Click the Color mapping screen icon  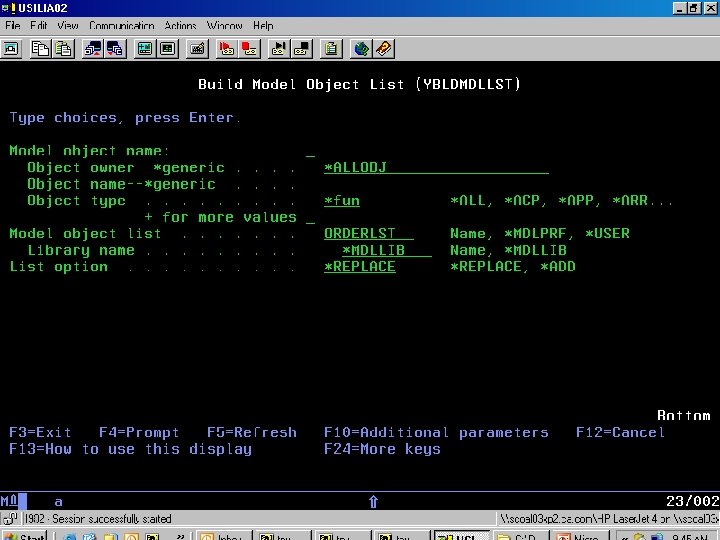(x=168, y=49)
